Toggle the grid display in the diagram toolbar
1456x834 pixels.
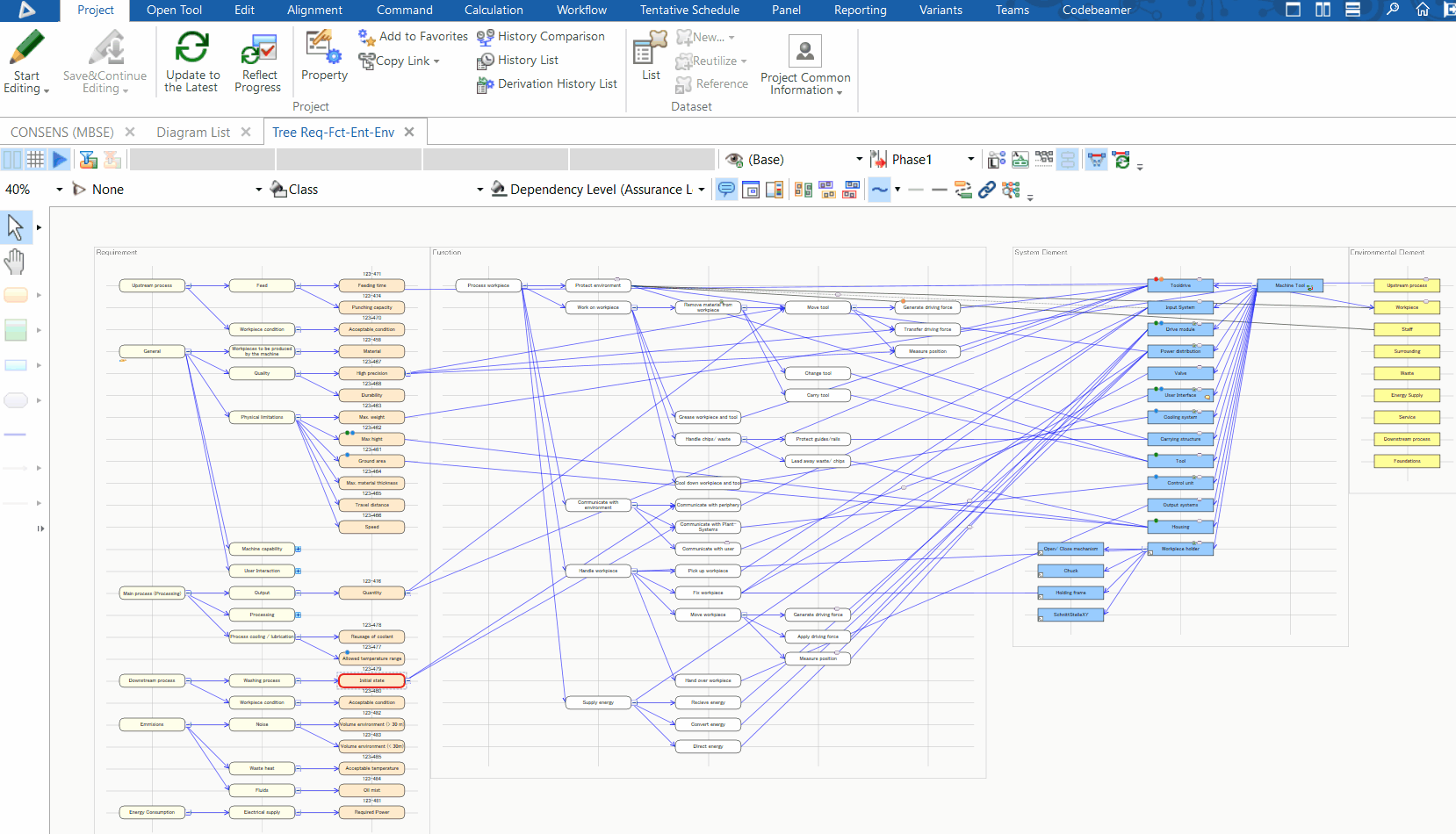(x=36, y=159)
